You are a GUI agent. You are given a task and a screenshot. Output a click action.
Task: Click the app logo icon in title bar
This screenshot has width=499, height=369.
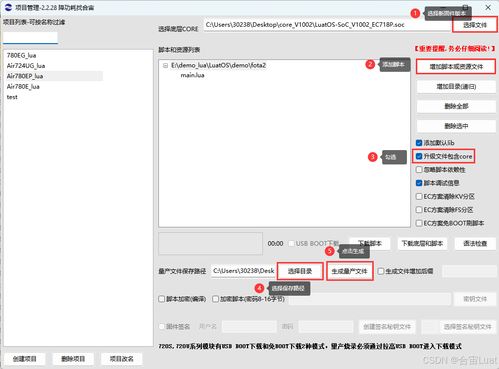[8, 7]
